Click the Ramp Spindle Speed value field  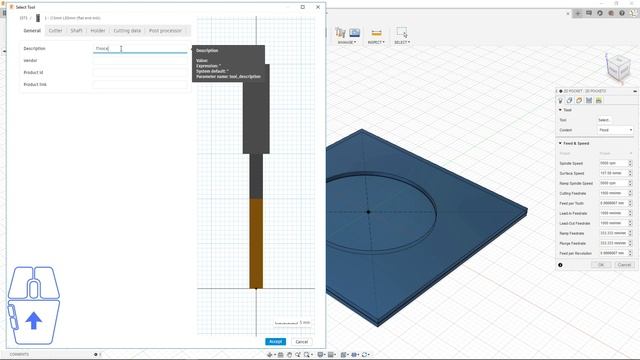pos(613,183)
